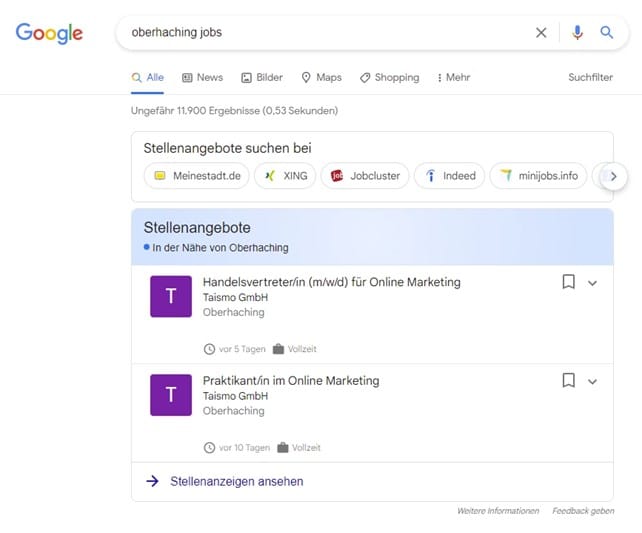Click 'In der Nähe von Oberhaching' text
642x533 pixels.
(x=220, y=248)
